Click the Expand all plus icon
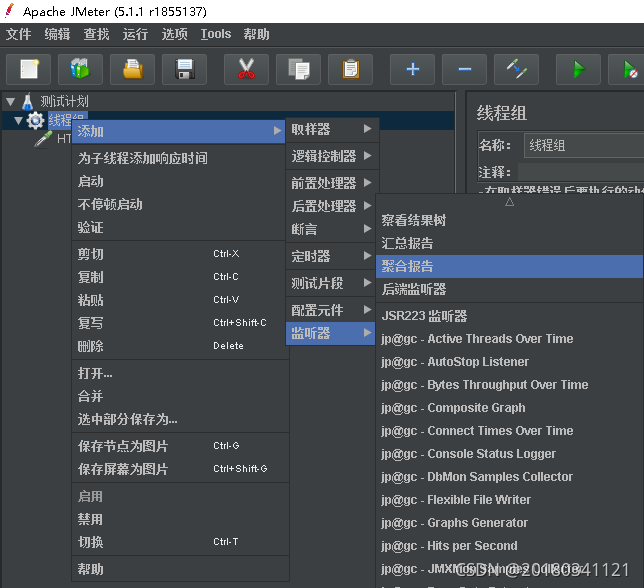 412,69
